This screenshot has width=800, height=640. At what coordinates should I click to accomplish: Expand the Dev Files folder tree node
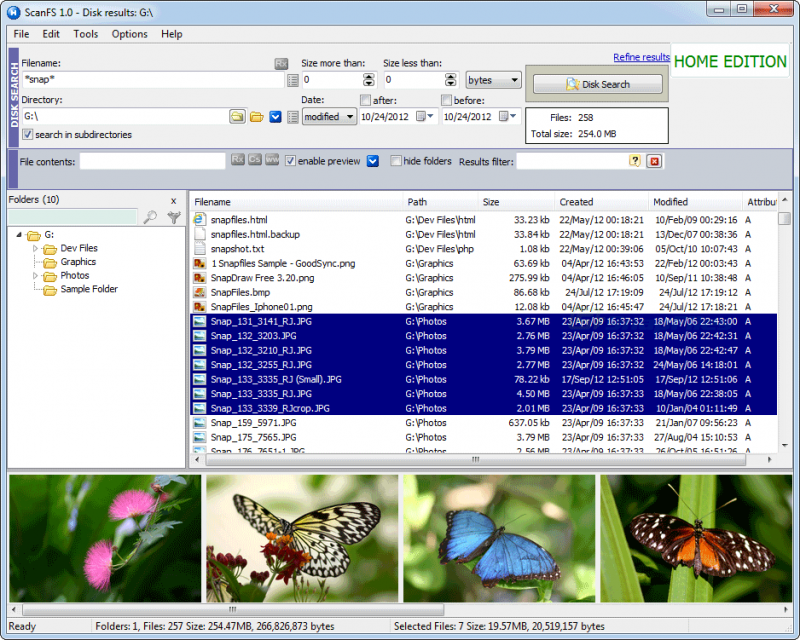[36, 248]
